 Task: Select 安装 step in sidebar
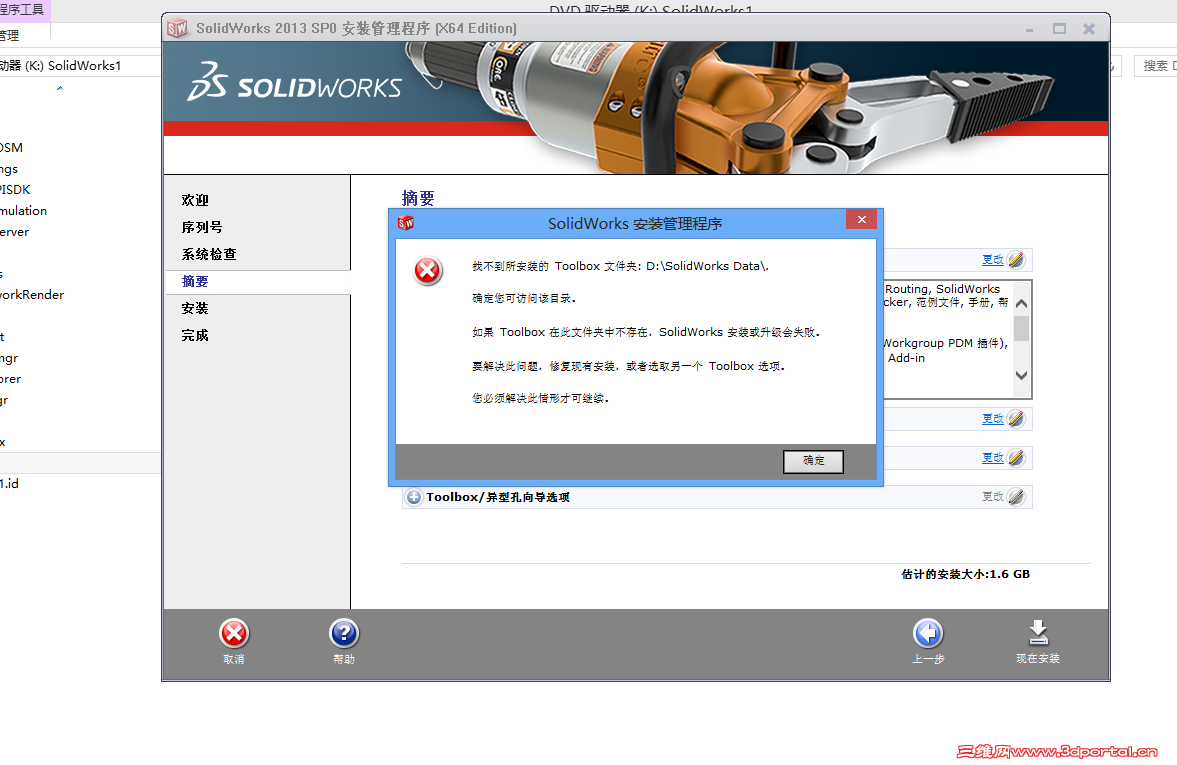pos(195,309)
